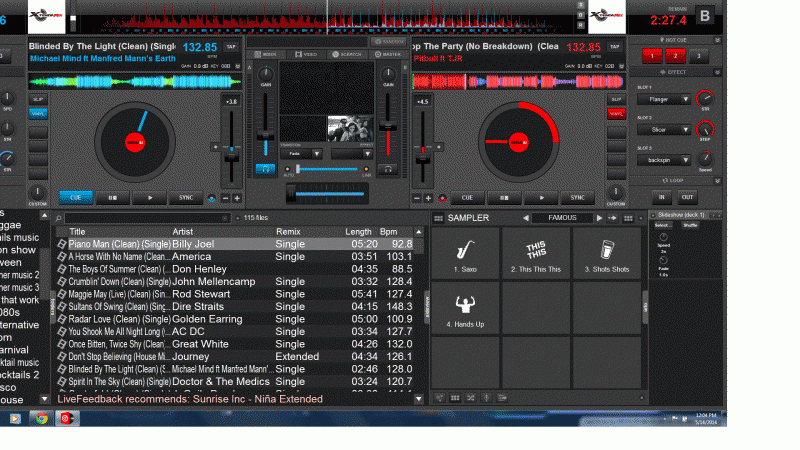Open the FAMOUS sampler bank selector
800x450 pixels.
tap(562, 218)
